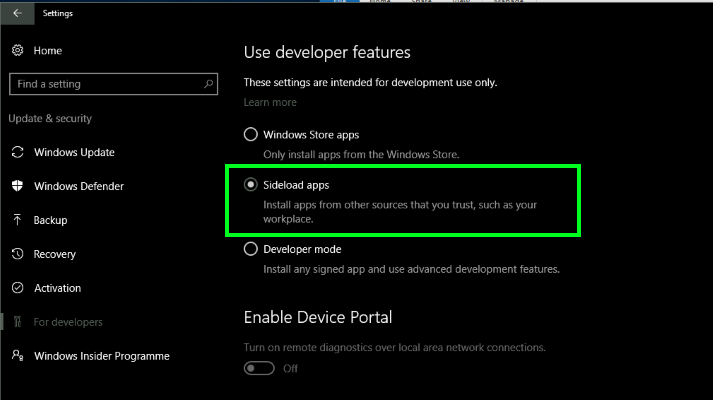Click 'These settings are intended for development' text
Image resolution: width=713 pixels, height=400 pixels.
pyautogui.click(x=371, y=82)
